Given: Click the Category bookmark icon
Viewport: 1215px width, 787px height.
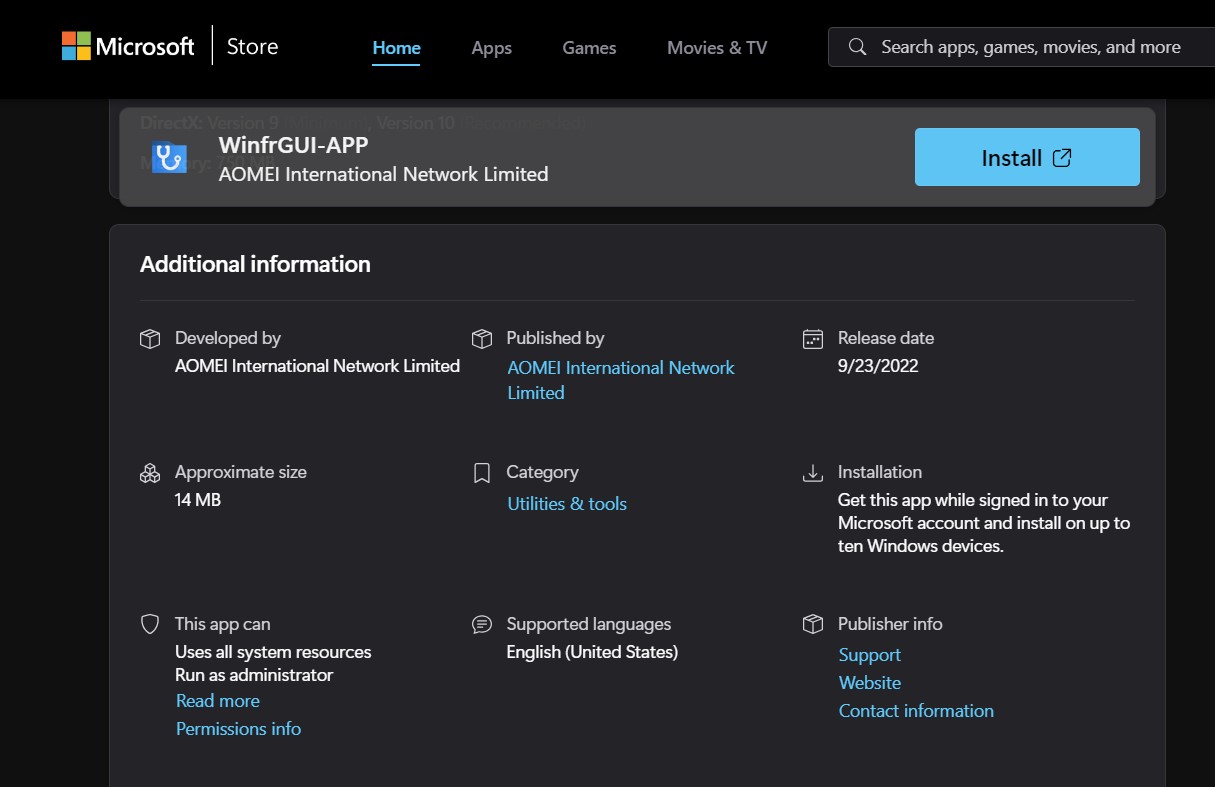Looking at the screenshot, I should [x=482, y=473].
